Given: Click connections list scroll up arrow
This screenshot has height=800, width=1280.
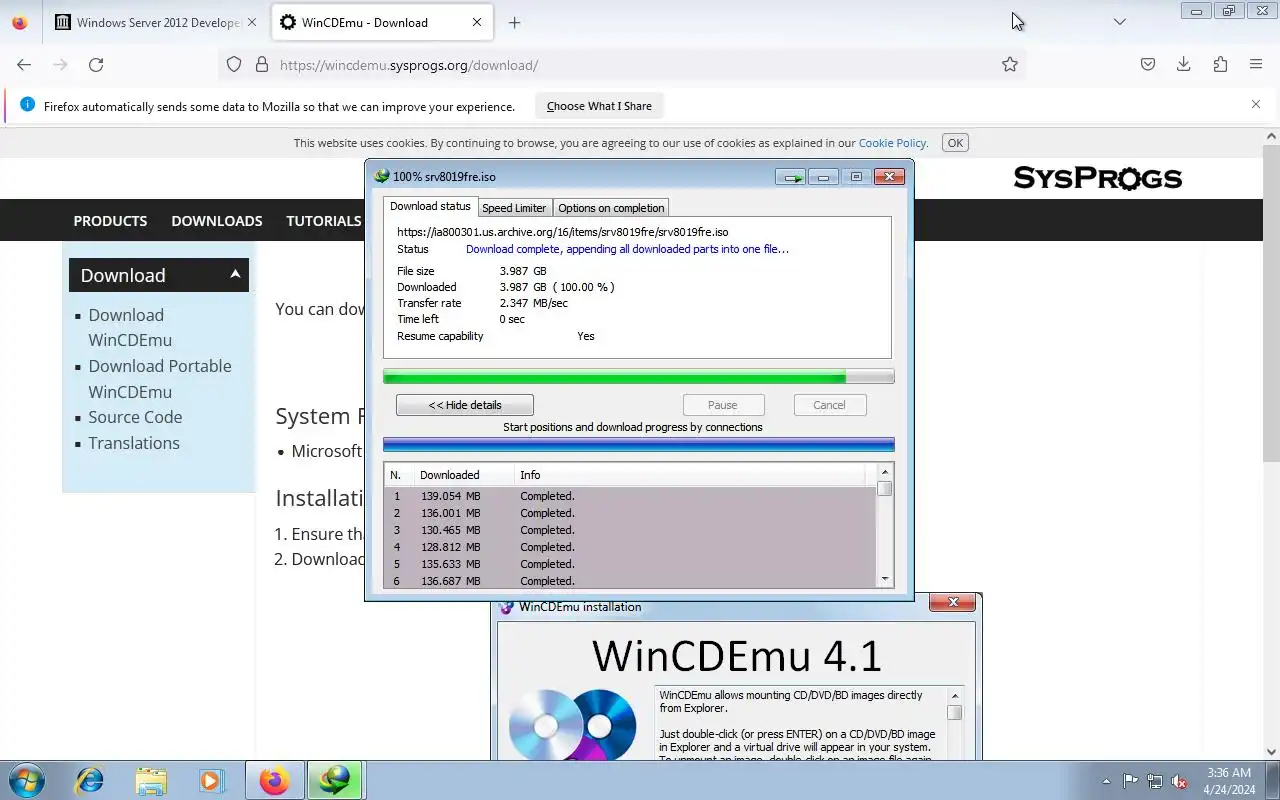Looking at the screenshot, I should pos(884,472).
